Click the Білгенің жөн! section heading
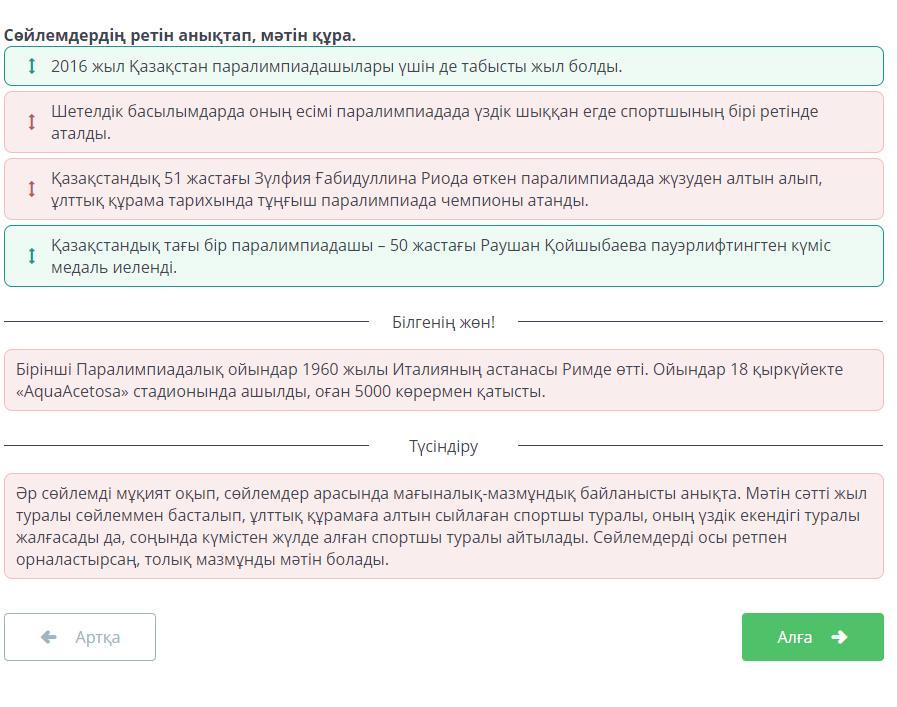897x707 pixels. click(443, 322)
